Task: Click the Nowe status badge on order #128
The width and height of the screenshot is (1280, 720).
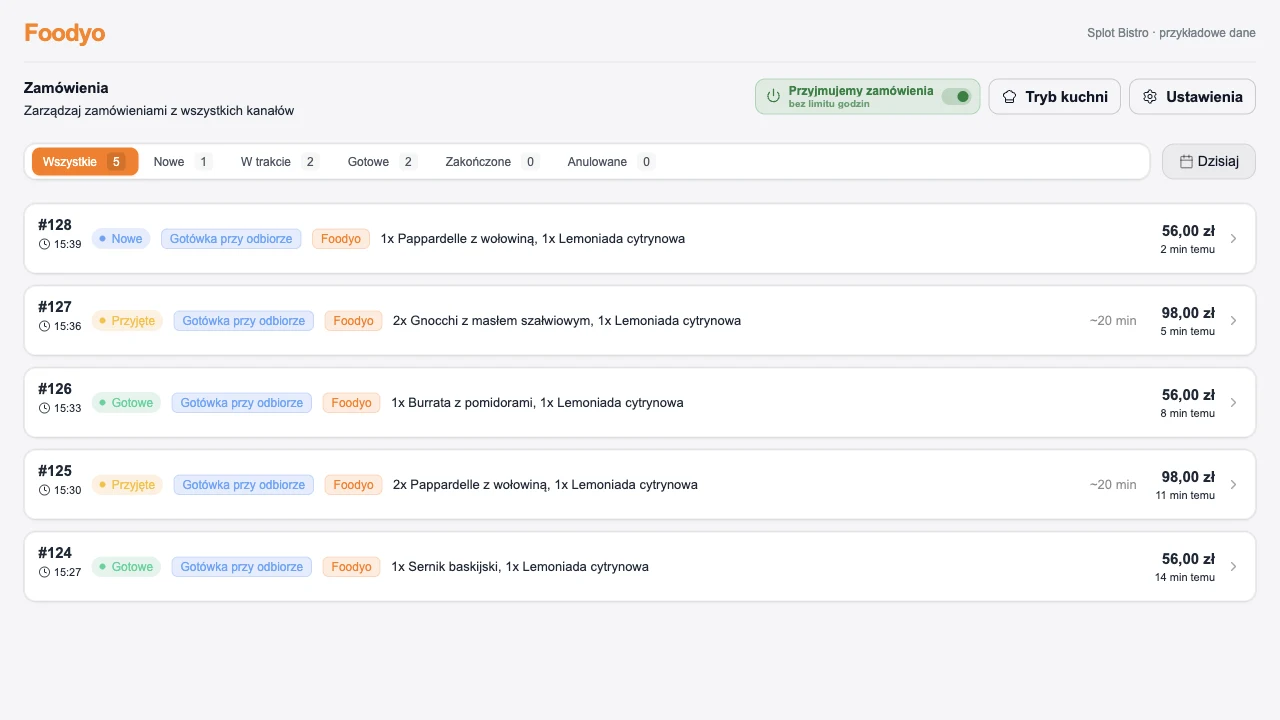Action: 121,239
